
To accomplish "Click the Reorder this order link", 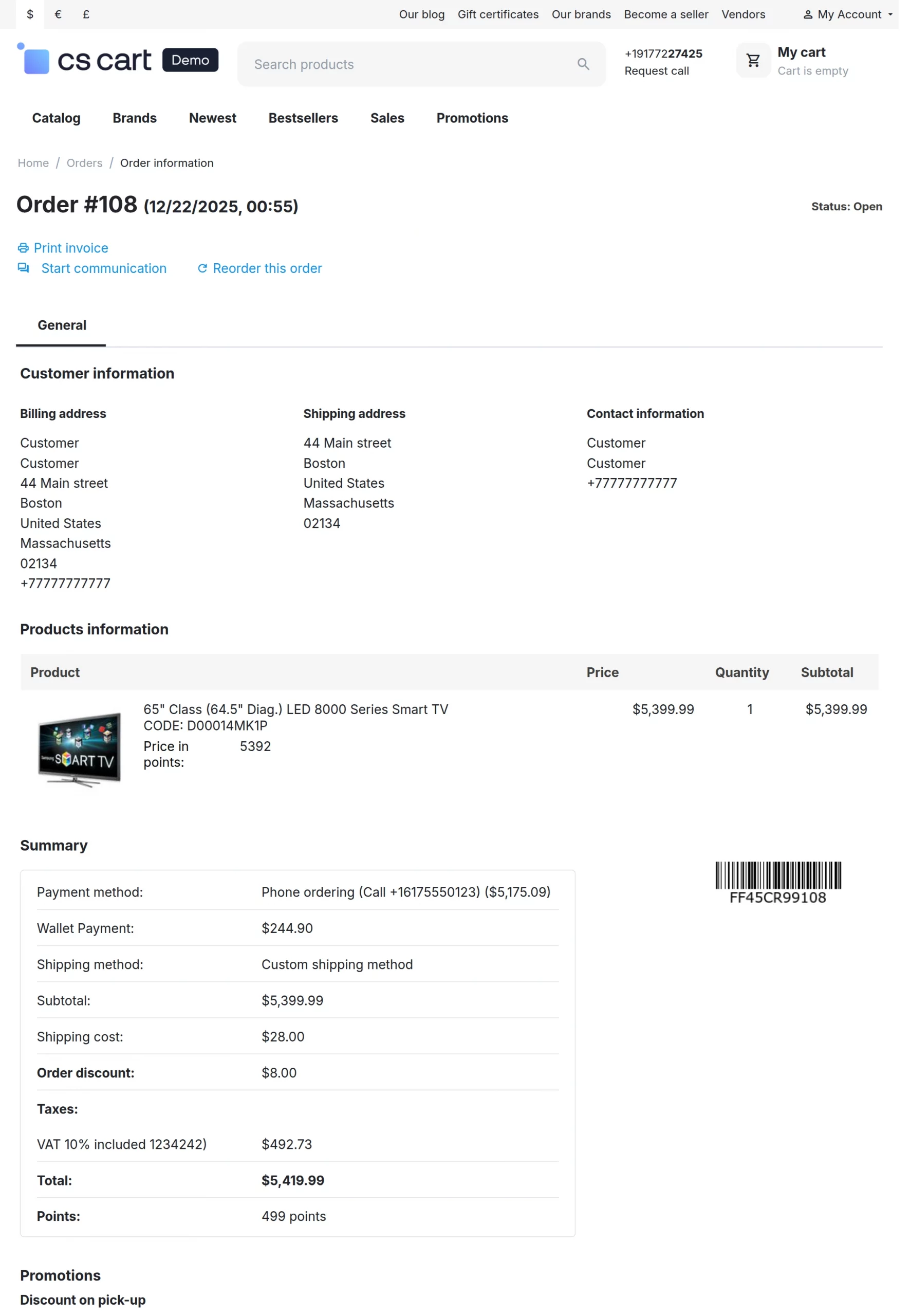I will coord(267,268).
